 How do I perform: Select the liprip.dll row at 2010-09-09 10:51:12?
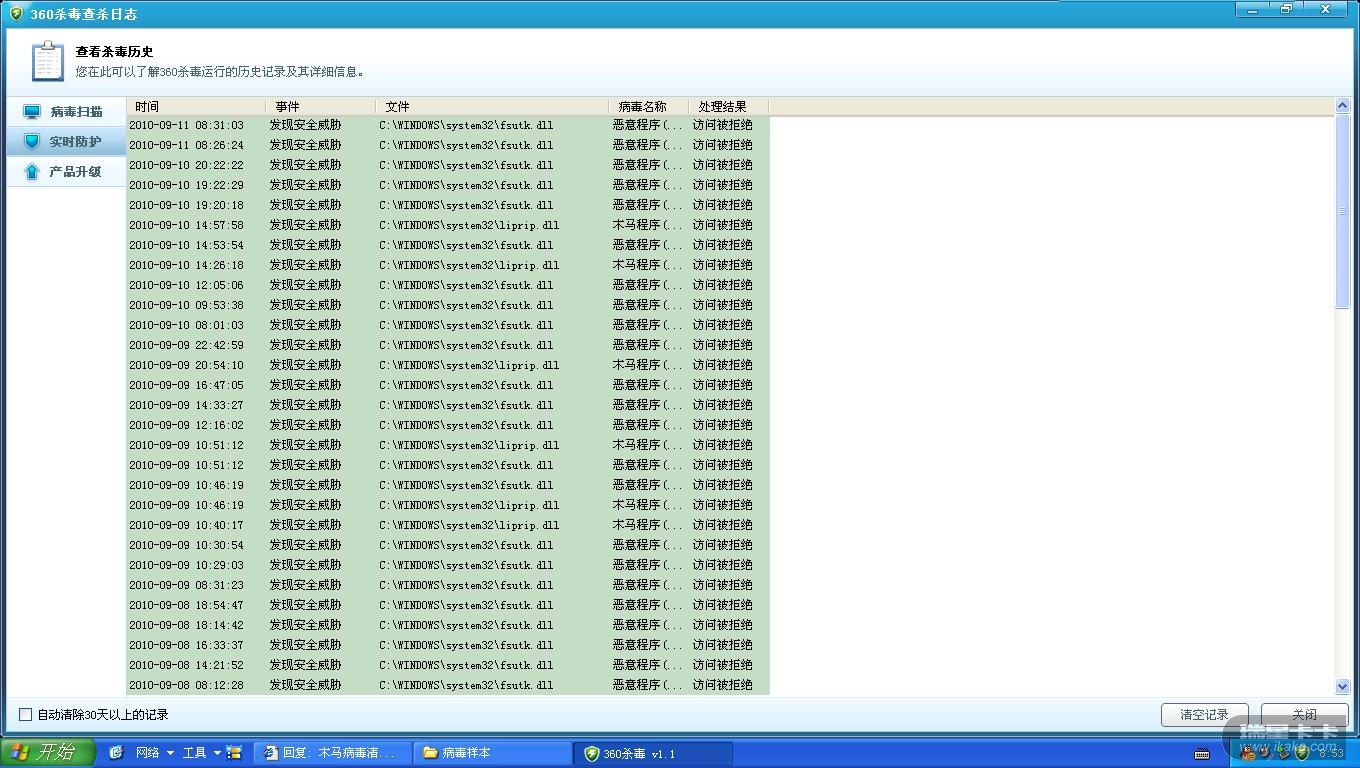(448, 445)
